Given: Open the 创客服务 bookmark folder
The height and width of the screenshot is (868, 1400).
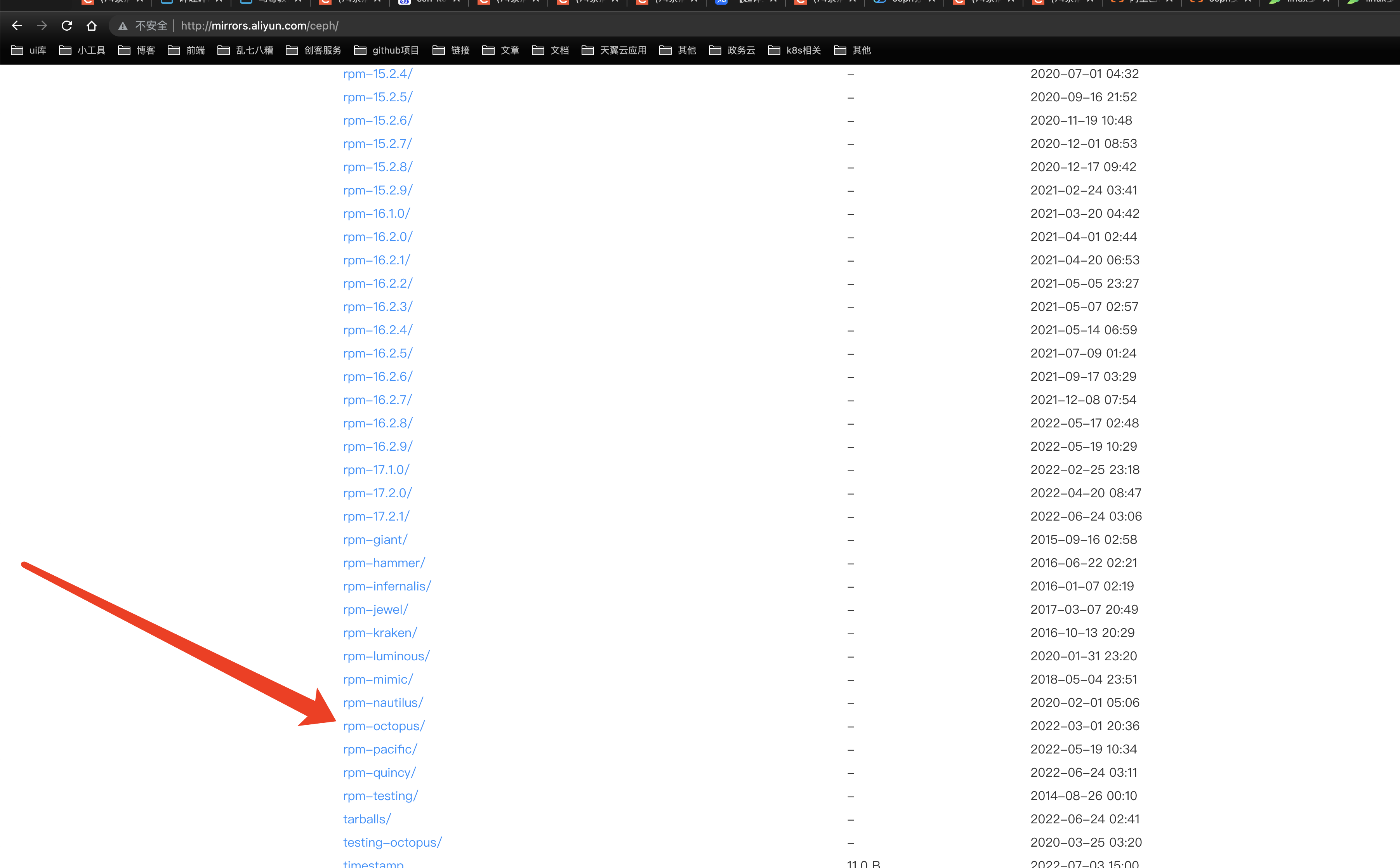Looking at the screenshot, I should tap(313, 50).
